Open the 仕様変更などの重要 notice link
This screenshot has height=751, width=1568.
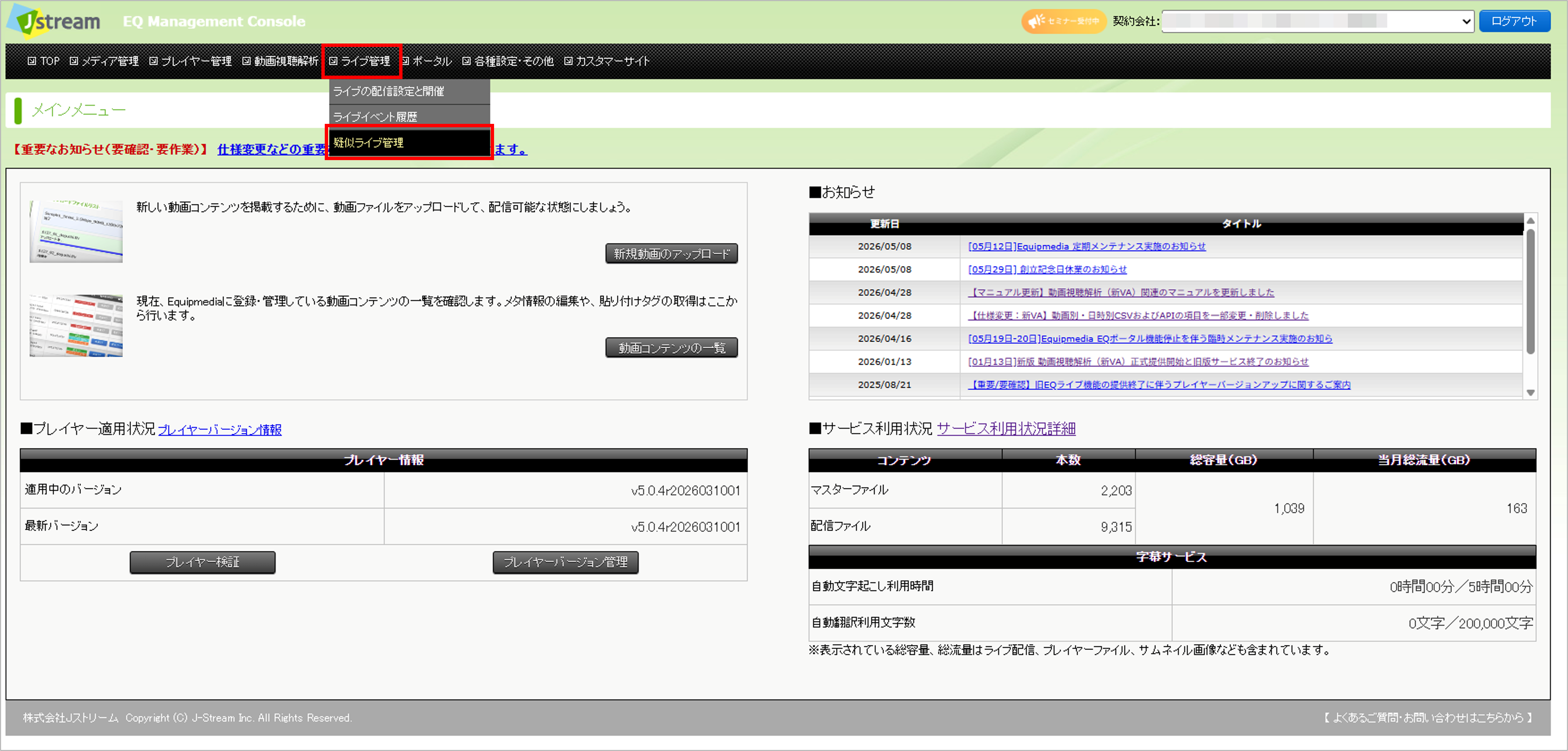click(x=273, y=150)
